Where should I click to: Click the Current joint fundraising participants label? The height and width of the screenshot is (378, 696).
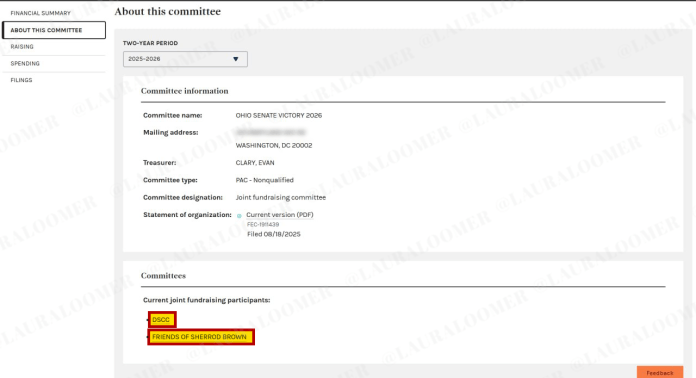206,300
